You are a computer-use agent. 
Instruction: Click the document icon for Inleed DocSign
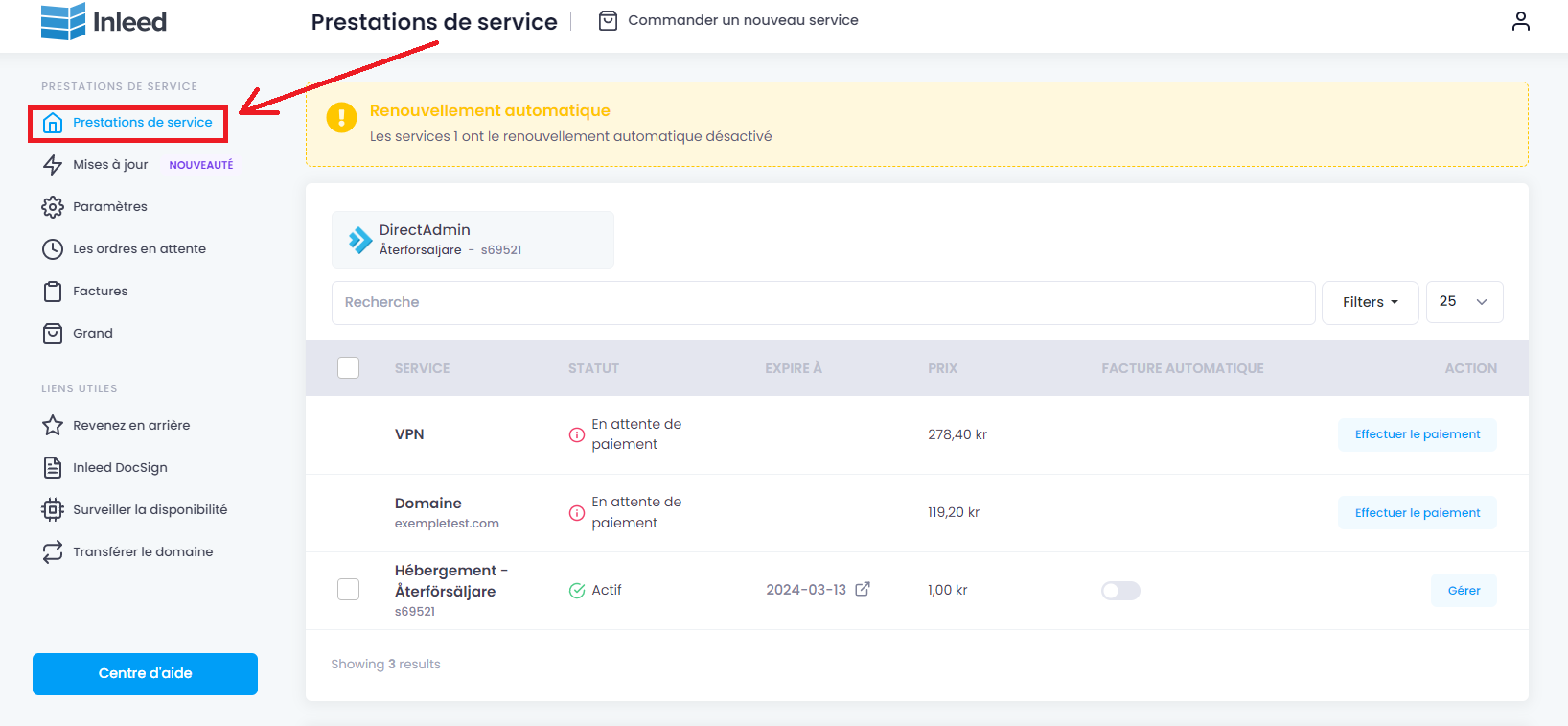53,467
